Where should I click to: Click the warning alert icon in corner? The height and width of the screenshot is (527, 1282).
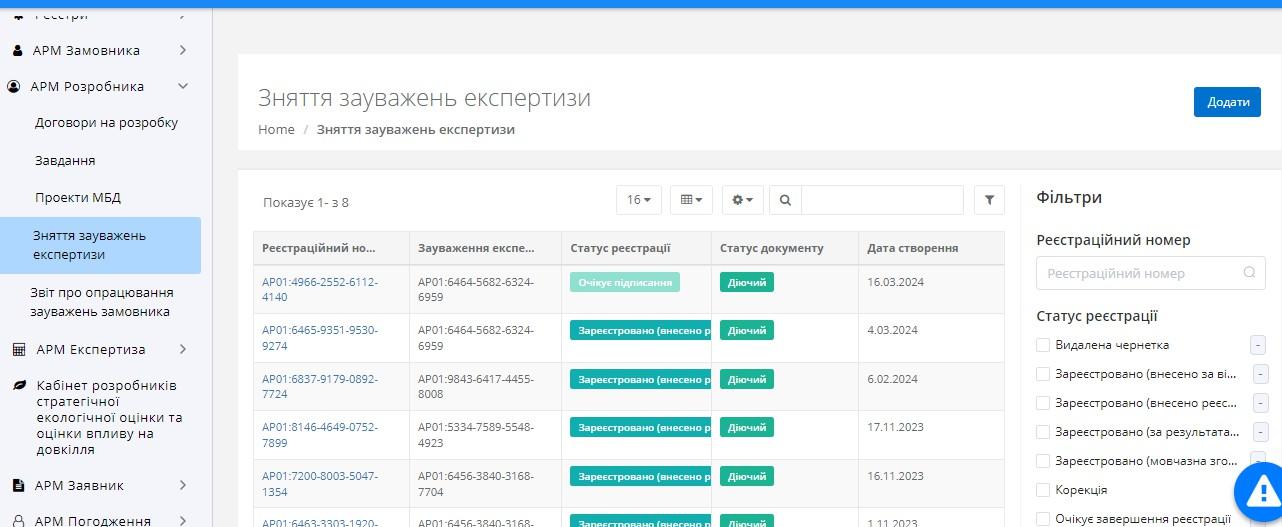tap(1261, 492)
